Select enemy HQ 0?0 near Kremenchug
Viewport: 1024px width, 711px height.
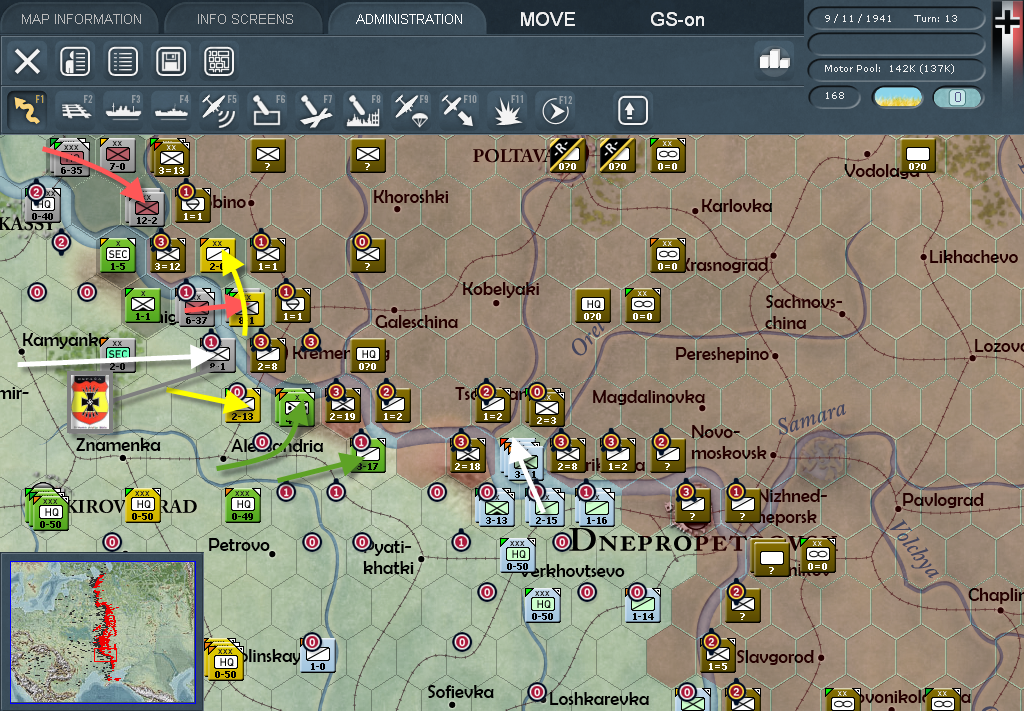click(368, 356)
